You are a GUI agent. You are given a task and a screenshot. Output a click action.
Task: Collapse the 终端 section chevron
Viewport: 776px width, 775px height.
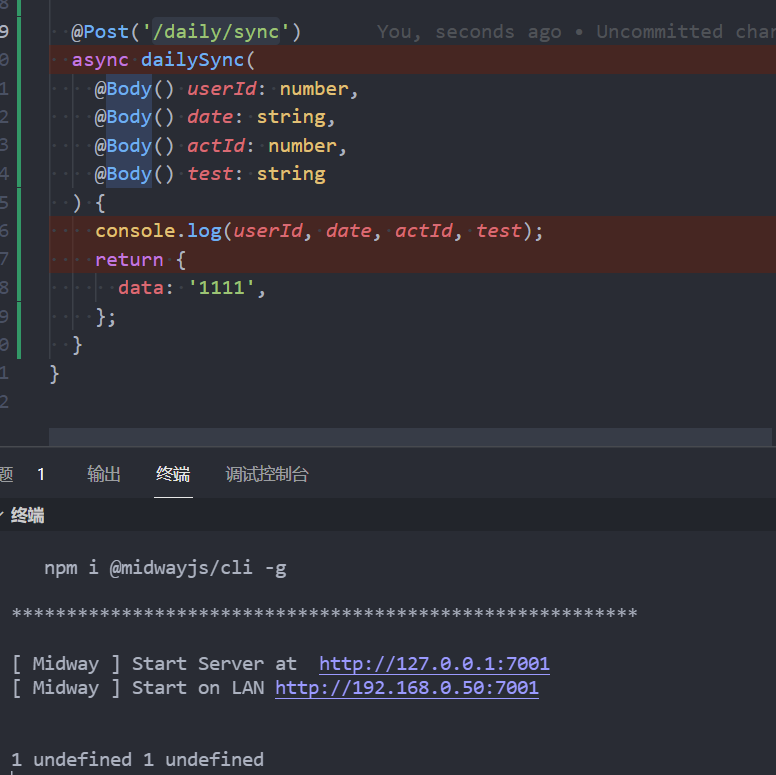(2, 515)
